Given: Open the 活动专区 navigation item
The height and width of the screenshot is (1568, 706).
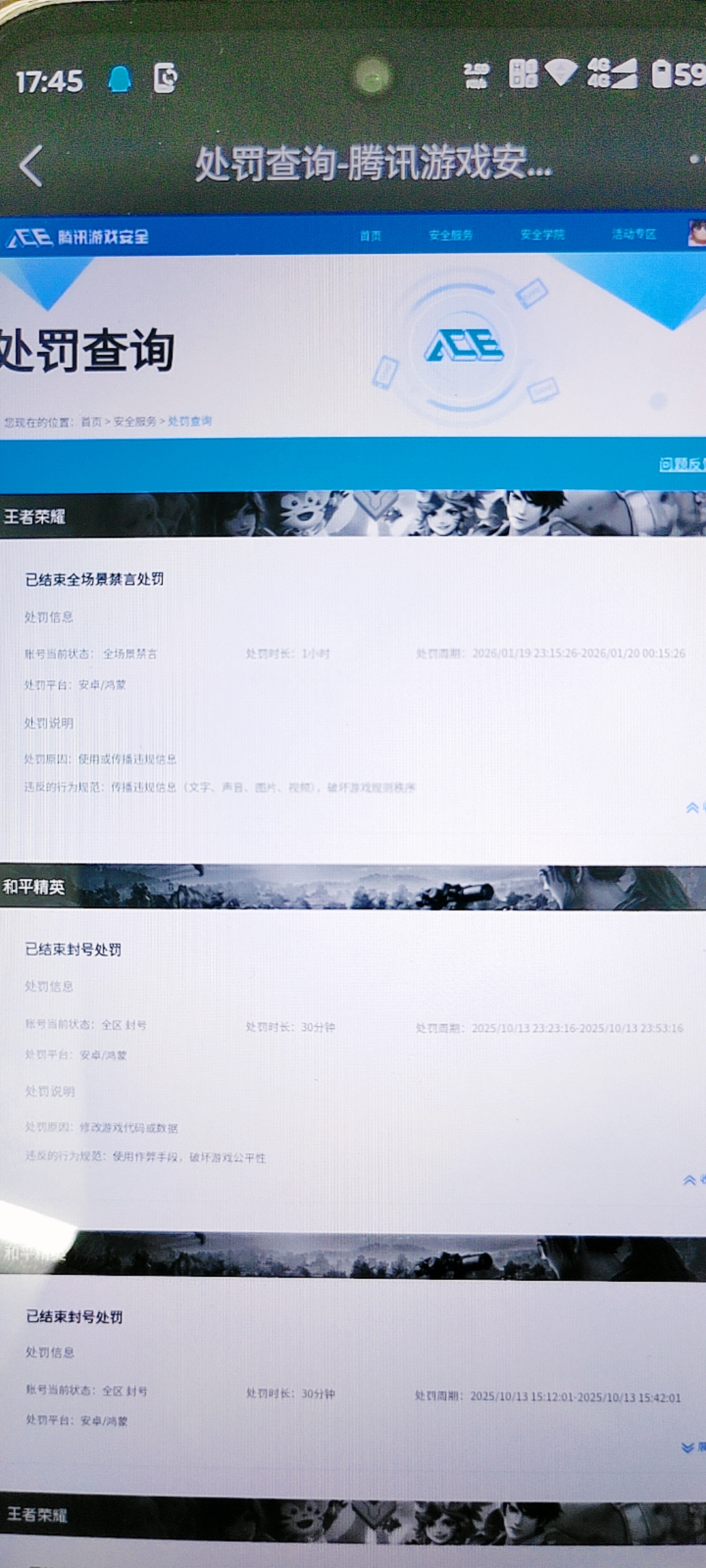Looking at the screenshot, I should [x=633, y=234].
